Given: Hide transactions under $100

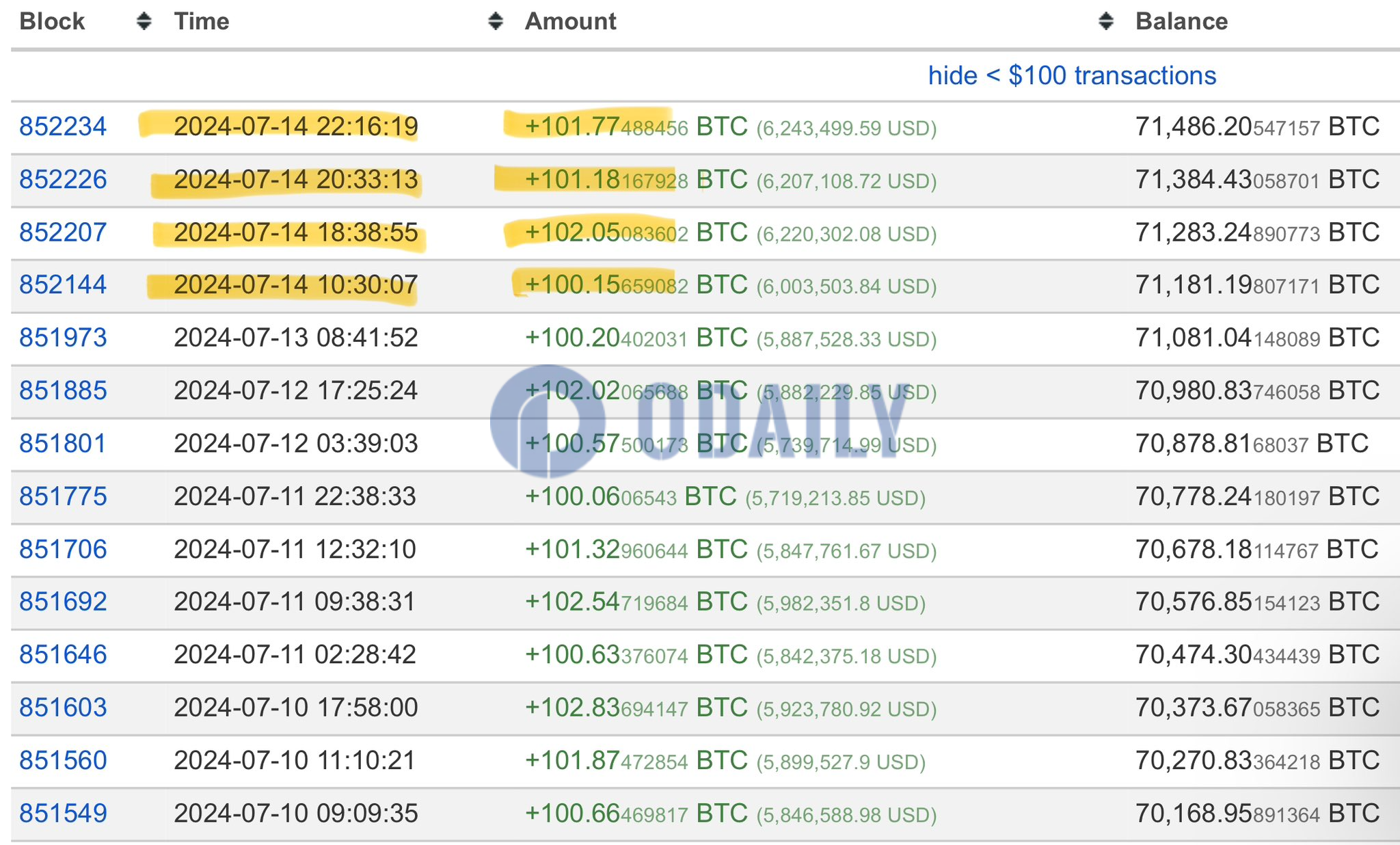Looking at the screenshot, I should pyautogui.click(x=1072, y=75).
